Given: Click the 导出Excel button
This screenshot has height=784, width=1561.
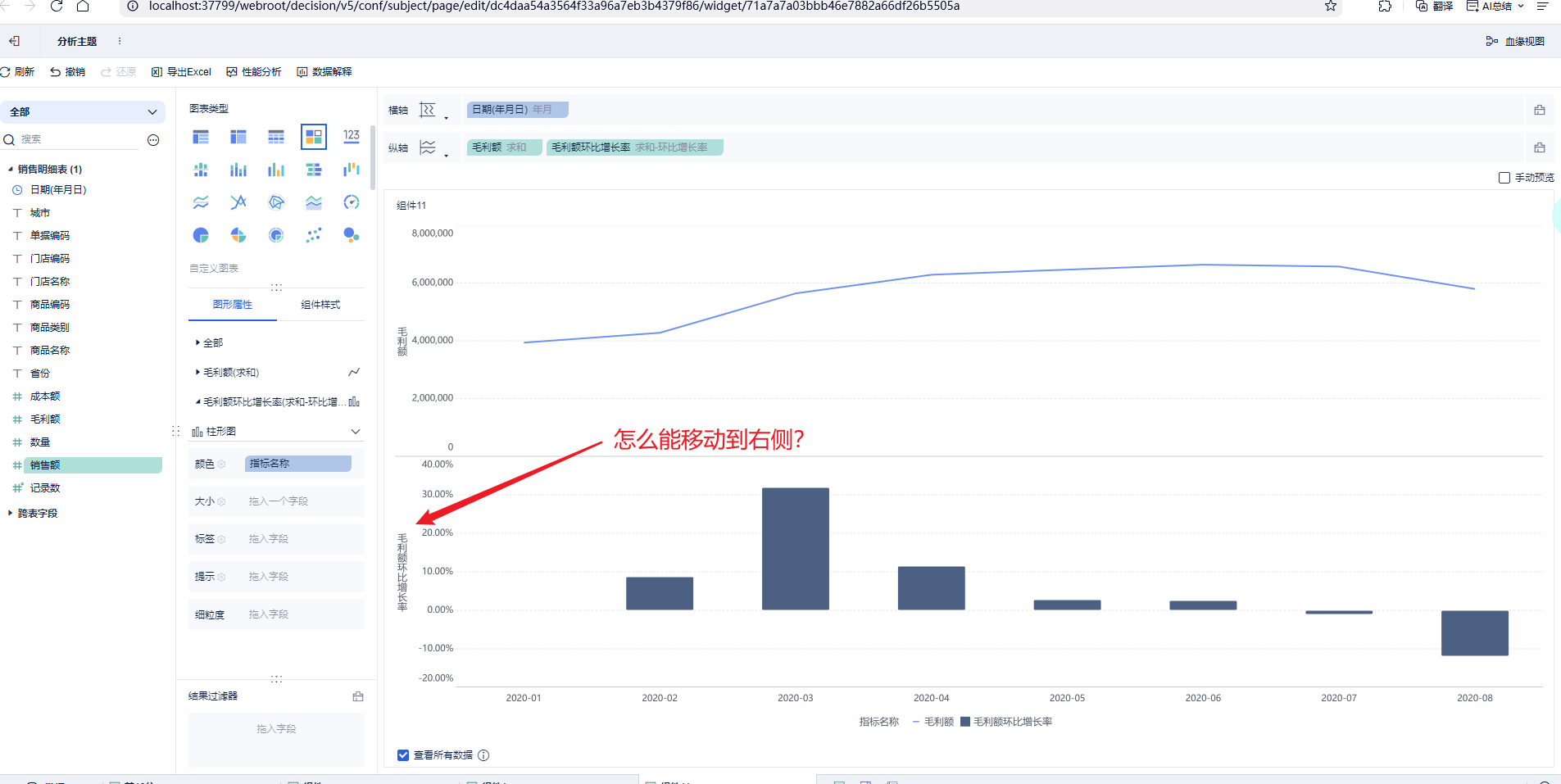Looking at the screenshot, I should (x=182, y=72).
